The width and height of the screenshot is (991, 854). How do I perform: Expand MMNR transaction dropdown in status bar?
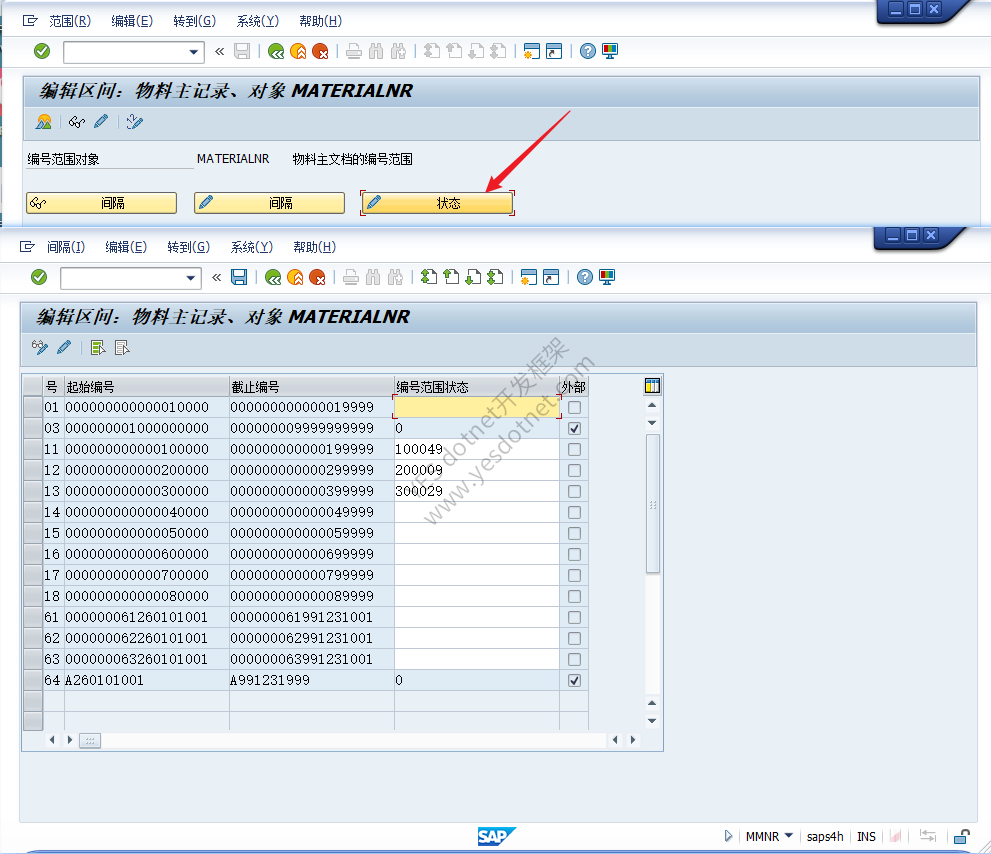(x=789, y=836)
